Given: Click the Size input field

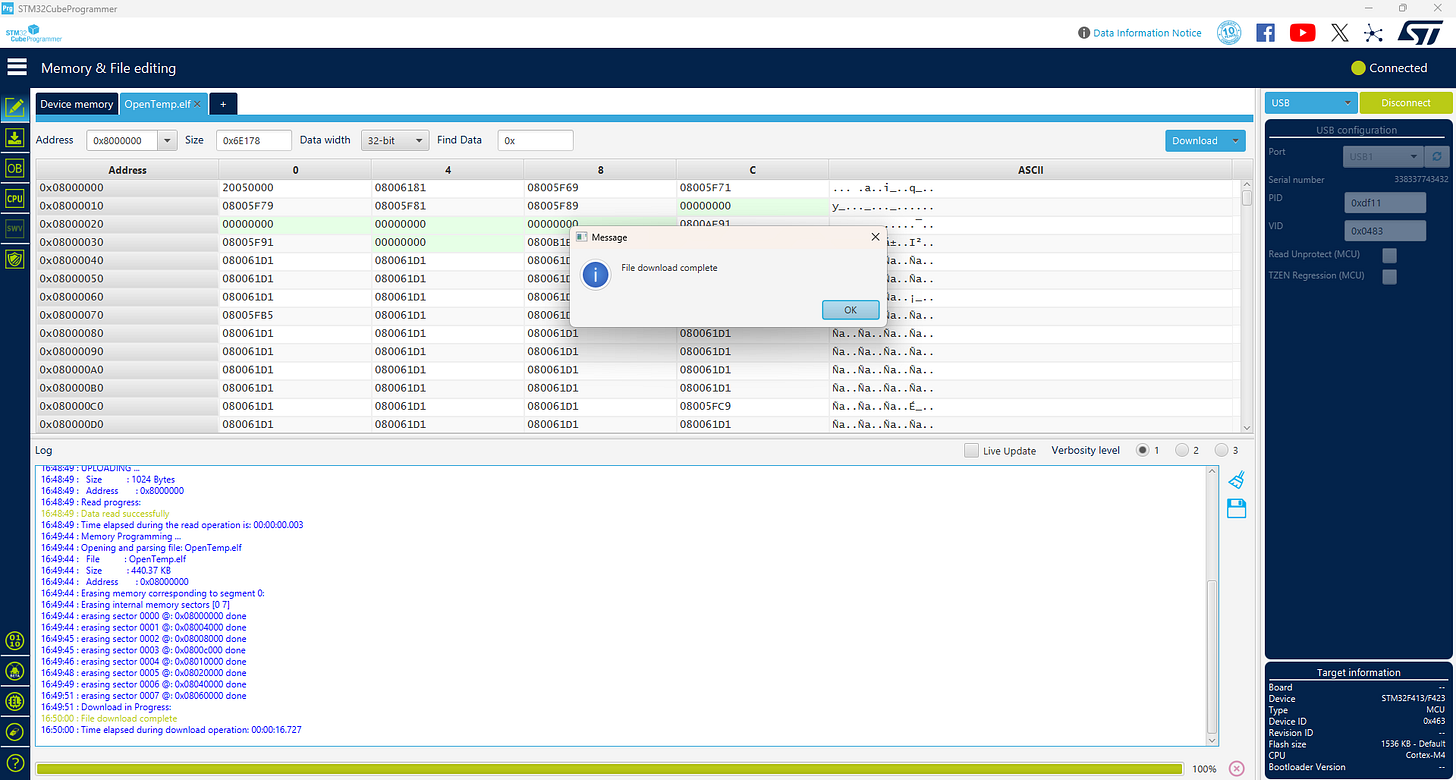Looking at the screenshot, I should (x=254, y=141).
